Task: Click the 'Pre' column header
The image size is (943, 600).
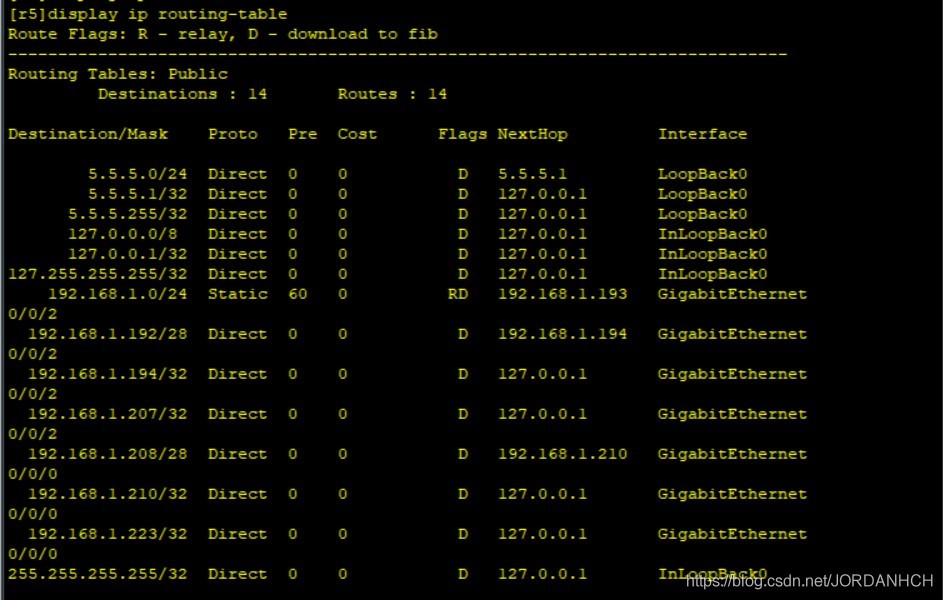Action: click(303, 133)
